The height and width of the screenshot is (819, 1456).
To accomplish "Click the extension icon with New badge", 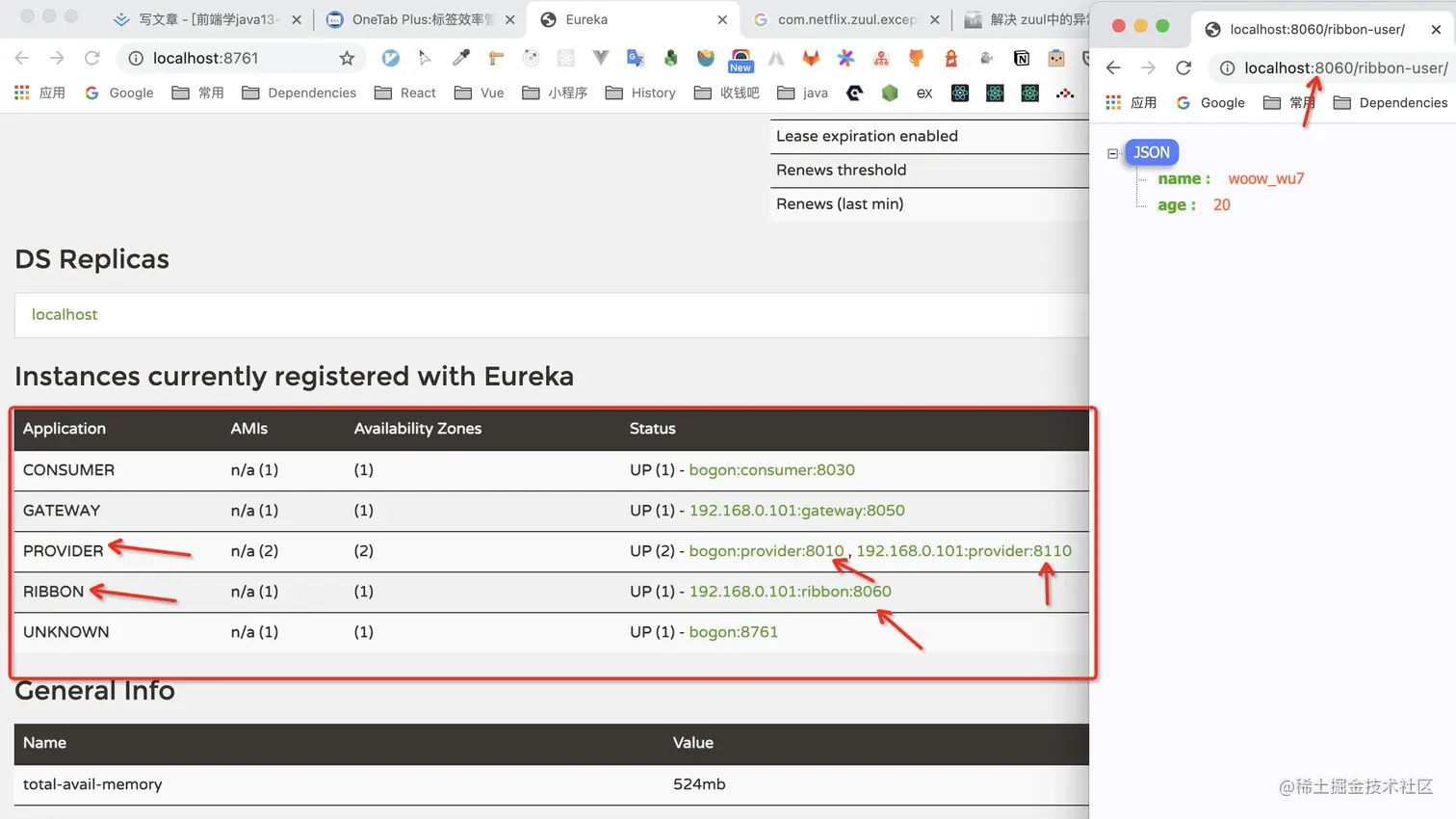I will (741, 60).
